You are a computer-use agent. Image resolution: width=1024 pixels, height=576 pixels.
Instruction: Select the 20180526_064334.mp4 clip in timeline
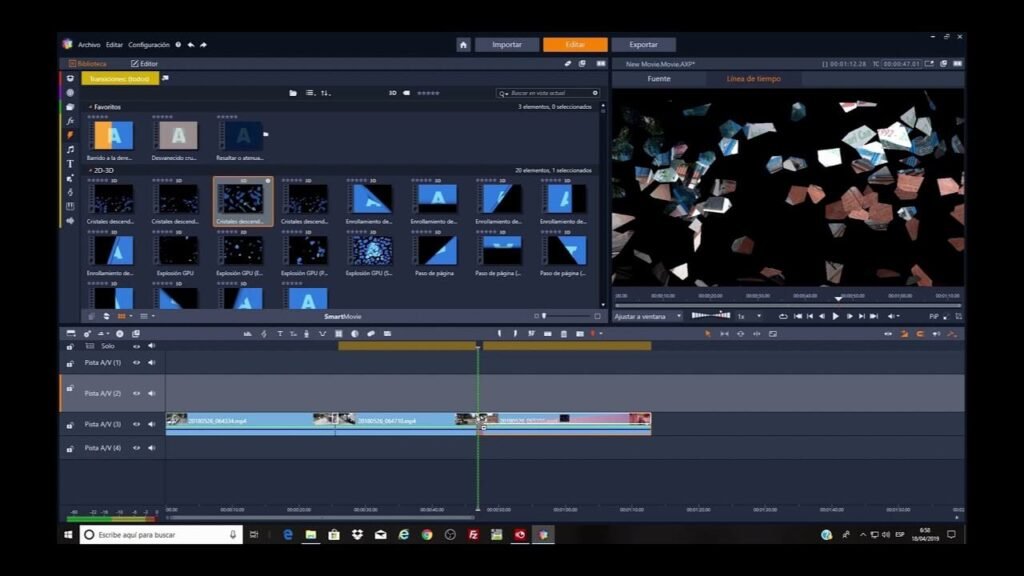click(x=250, y=423)
